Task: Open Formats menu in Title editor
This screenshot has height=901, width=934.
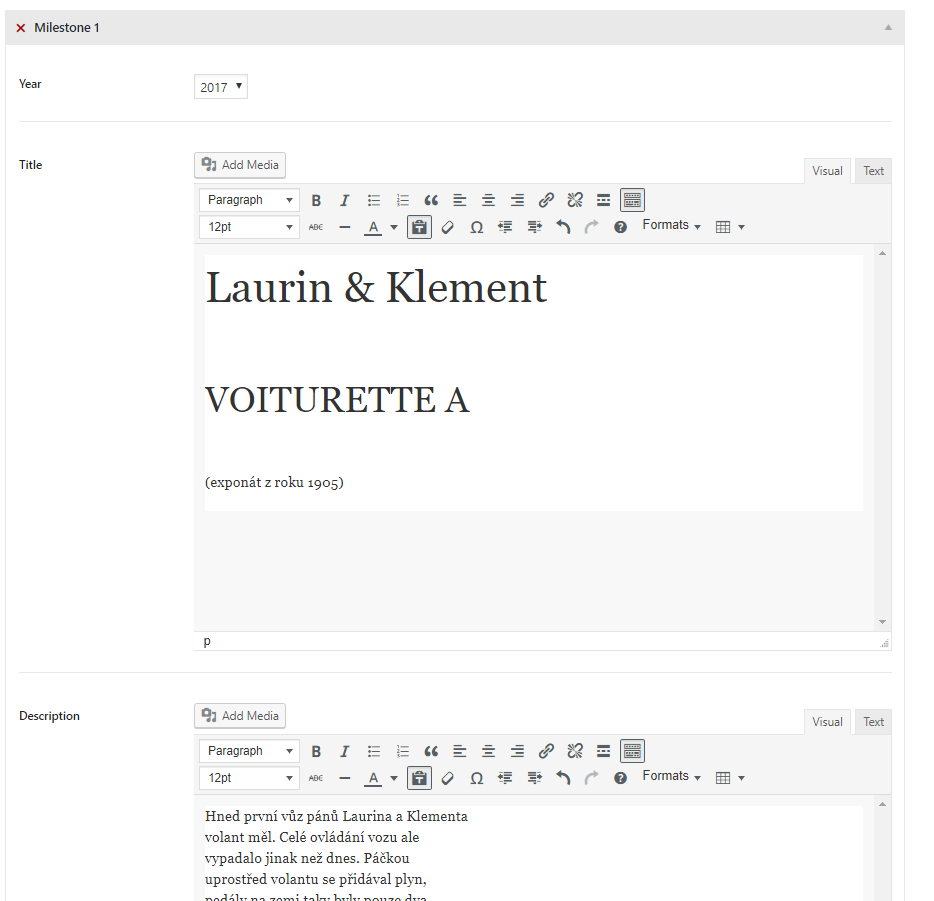Action: (x=671, y=225)
